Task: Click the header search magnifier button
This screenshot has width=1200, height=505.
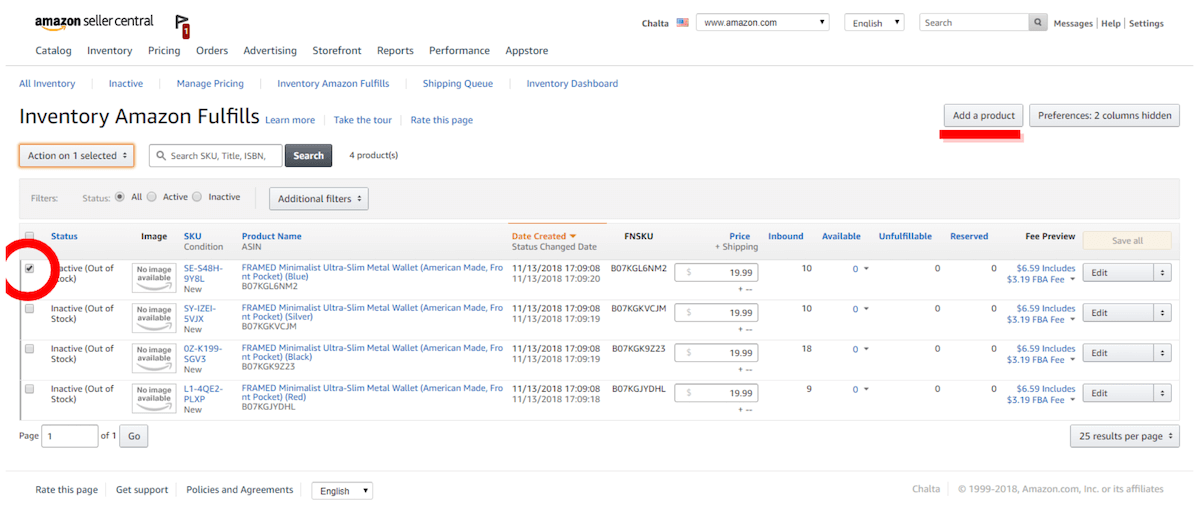Action: click(1039, 22)
